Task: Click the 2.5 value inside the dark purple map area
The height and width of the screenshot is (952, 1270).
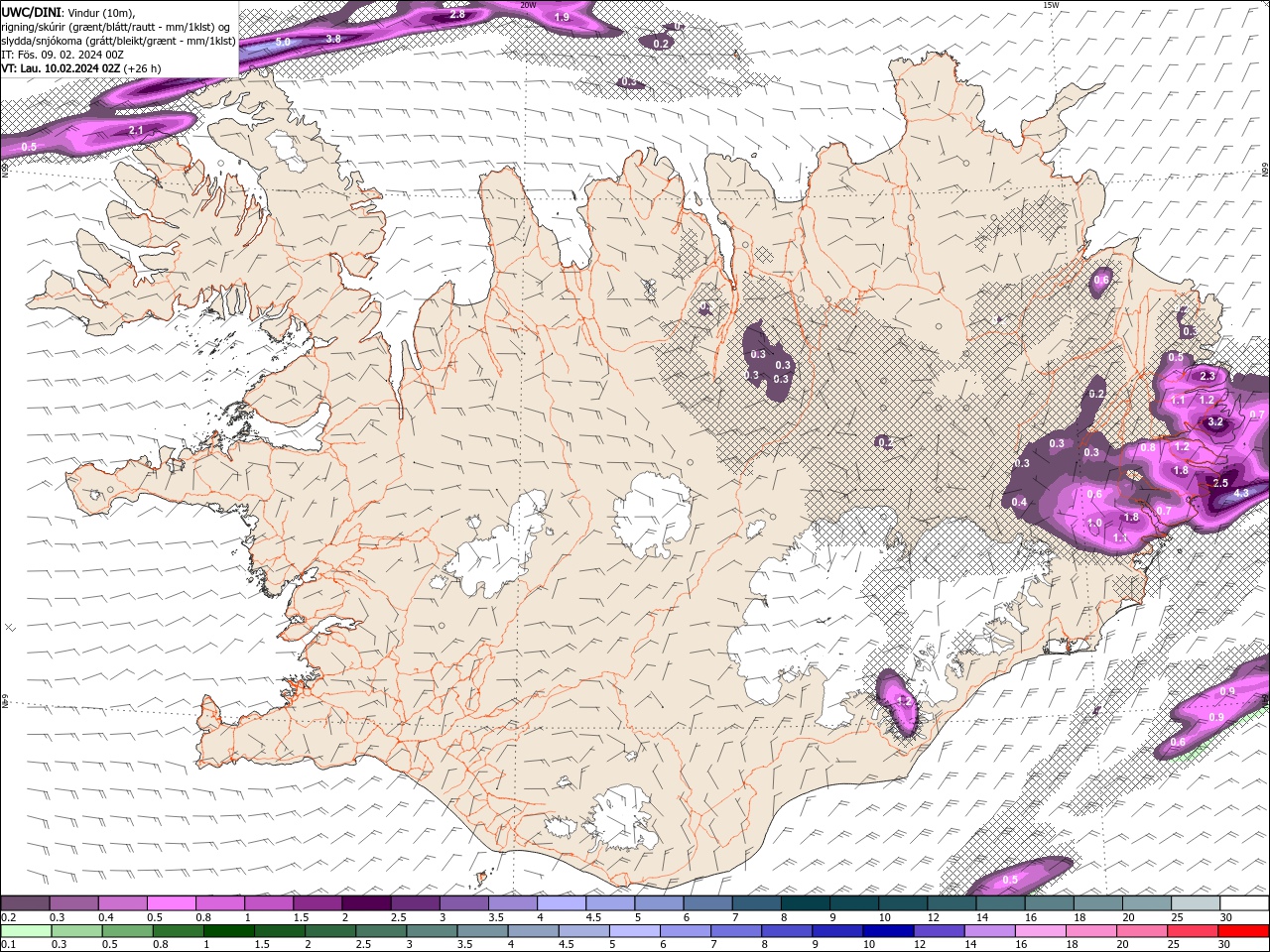Action: [x=1220, y=483]
